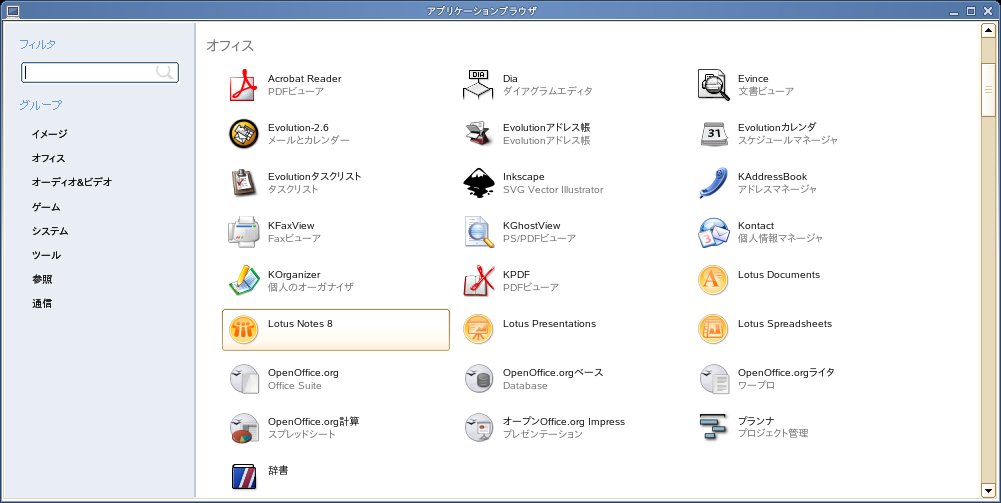Image resolution: width=1001 pixels, height=503 pixels.
Task: Click the PS/PDFビューア description
Action: [x=539, y=238]
